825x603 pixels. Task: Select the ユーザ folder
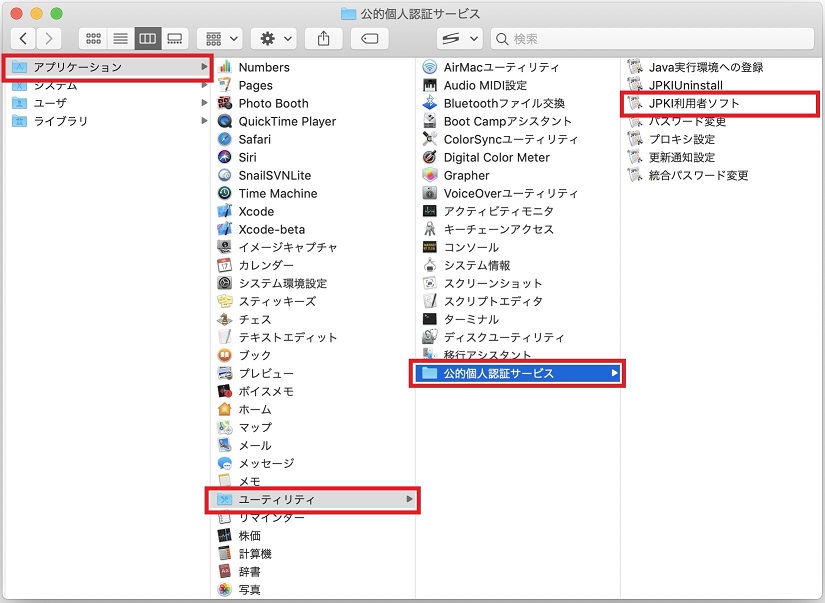tap(107, 103)
